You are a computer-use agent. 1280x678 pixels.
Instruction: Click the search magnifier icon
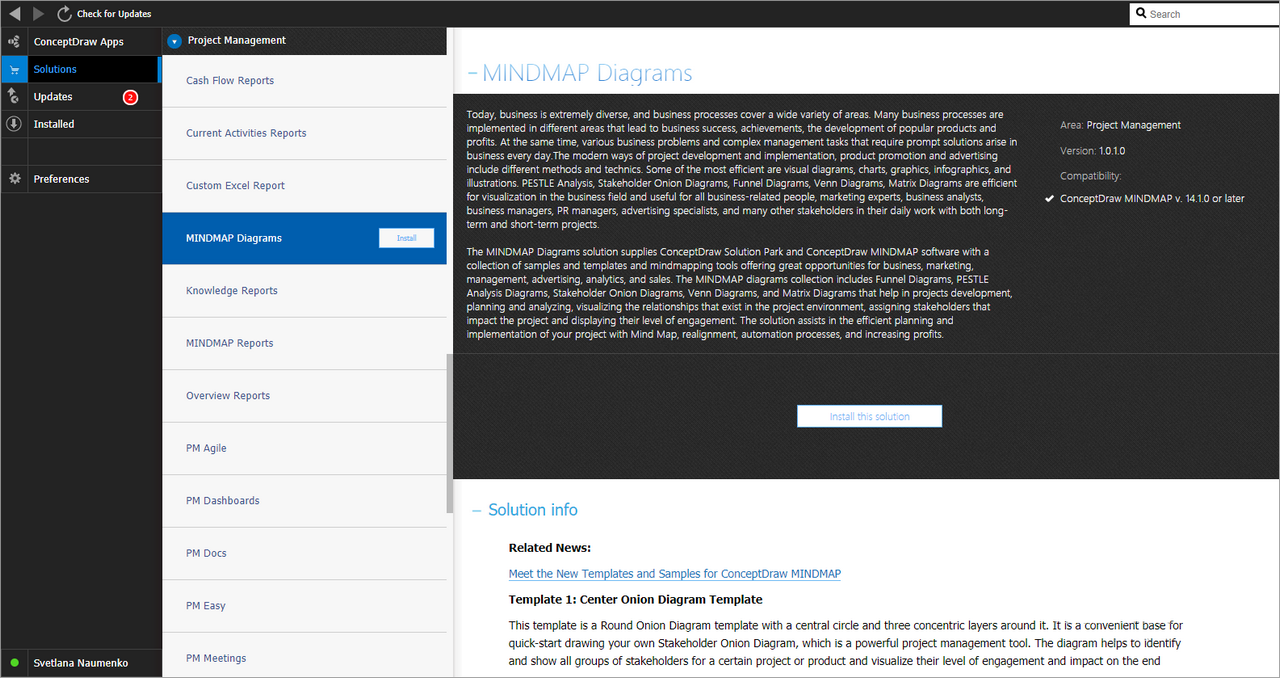[x=1141, y=14]
